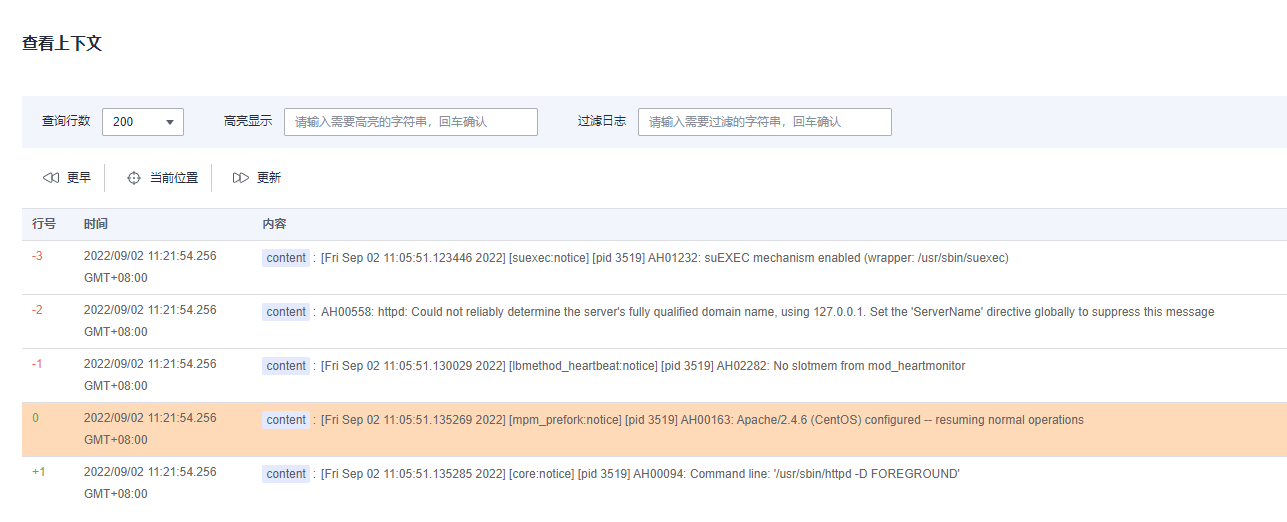
Task: Click the double-left arrow earlier icon
Action: (51, 178)
